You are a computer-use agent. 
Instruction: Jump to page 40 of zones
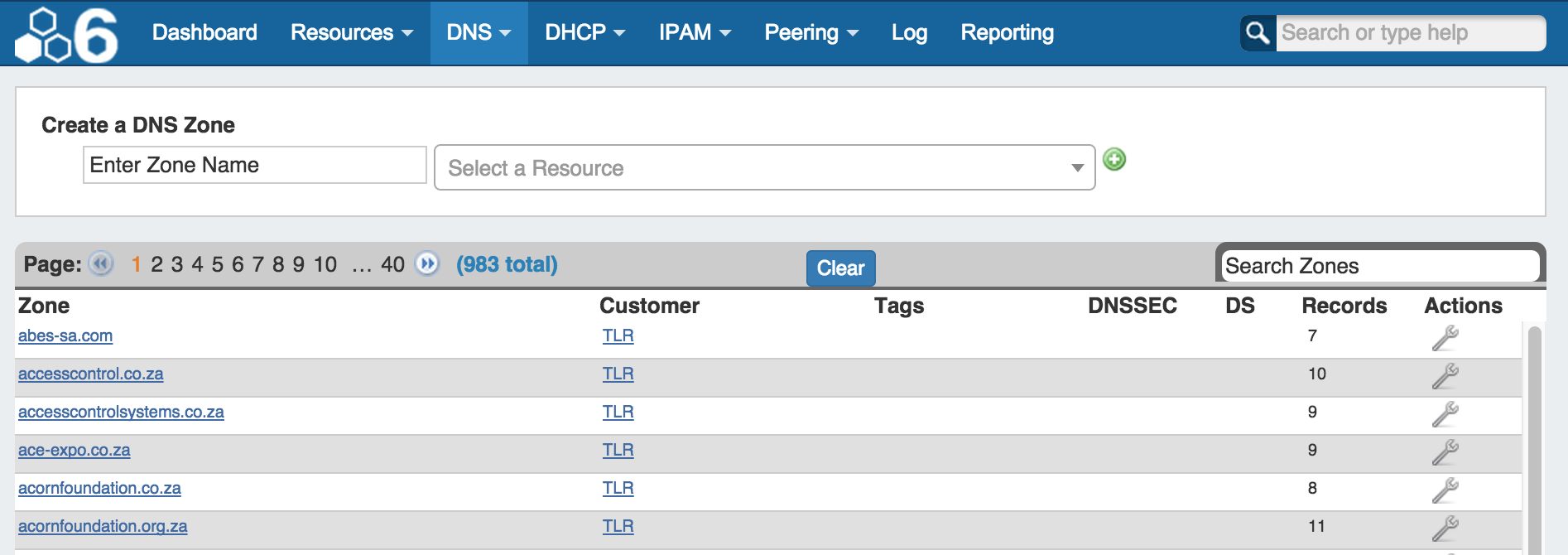point(392,265)
